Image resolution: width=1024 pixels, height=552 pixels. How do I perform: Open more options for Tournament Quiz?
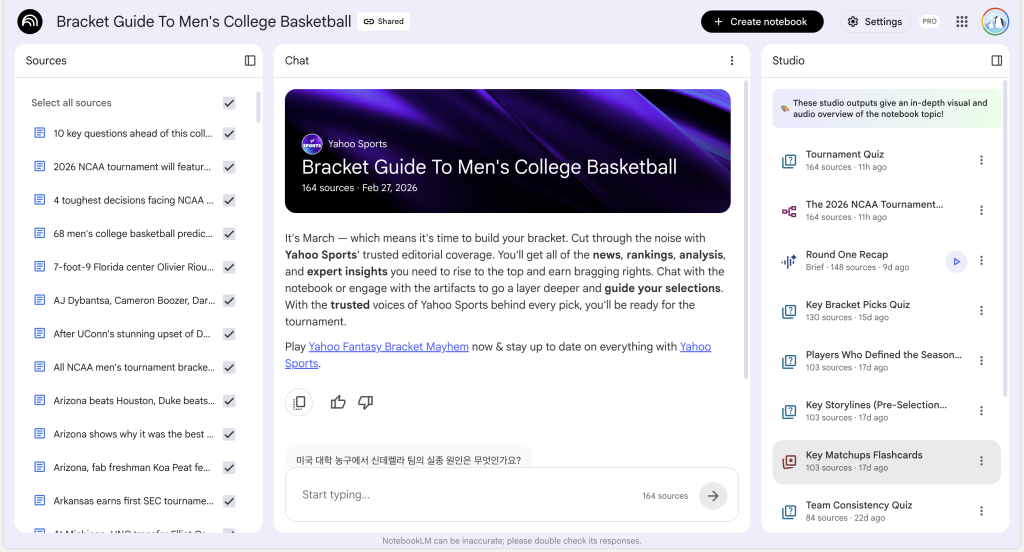point(981,160)
